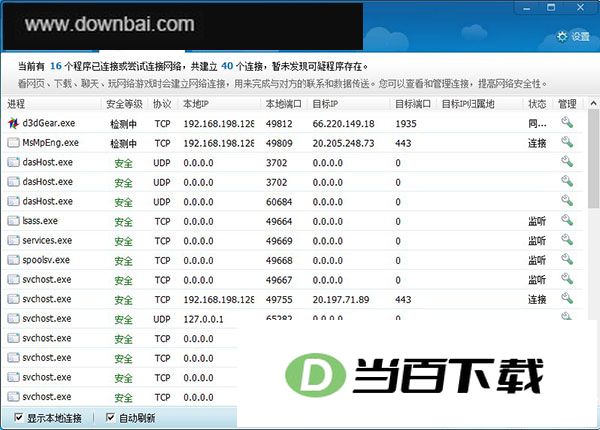Click local port 49669
The width and height of the screenshot is (600, 430).
(x=279, y=241)
